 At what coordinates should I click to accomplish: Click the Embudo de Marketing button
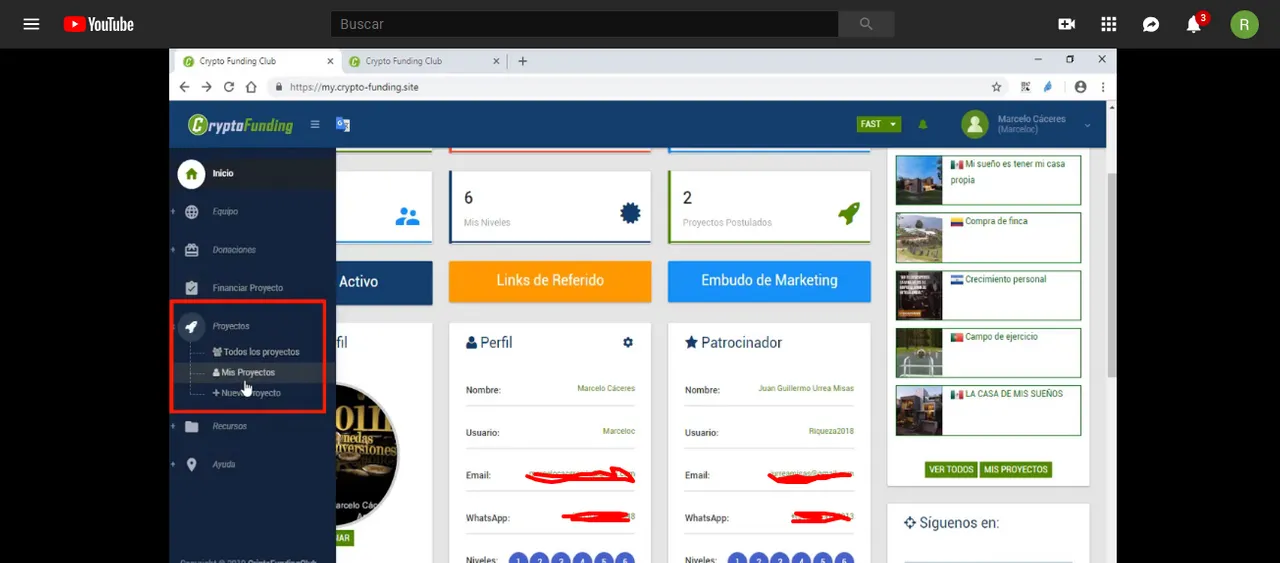click(769, 281)
